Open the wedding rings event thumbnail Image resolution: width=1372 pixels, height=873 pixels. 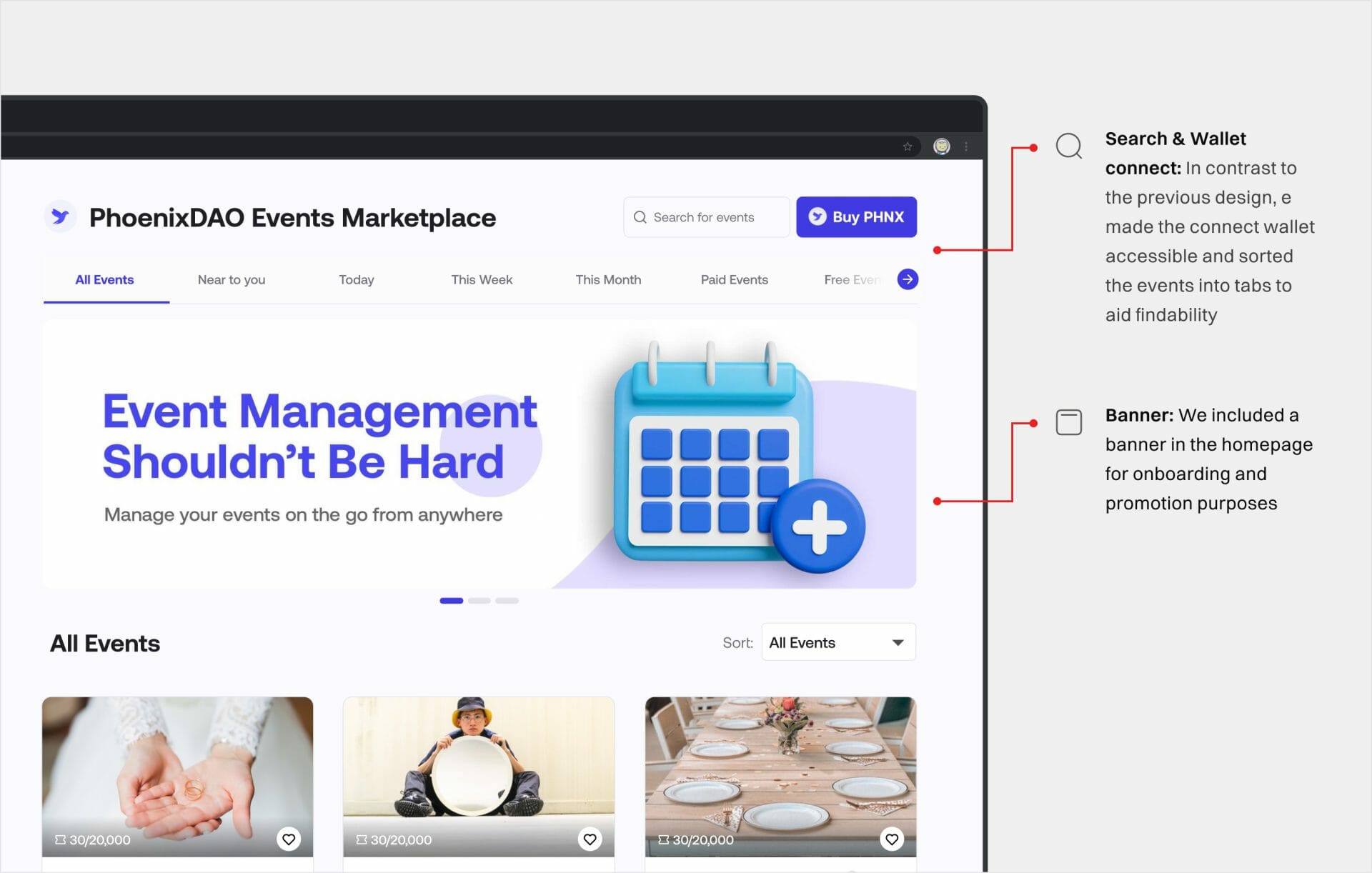178,777
